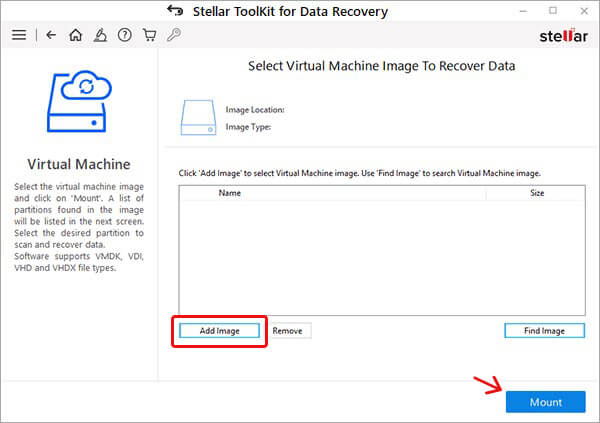The height and width of the screenshot is (423, 600).
Task: Minimize the Stellar ToolKit window
Action: coord(523,11)
